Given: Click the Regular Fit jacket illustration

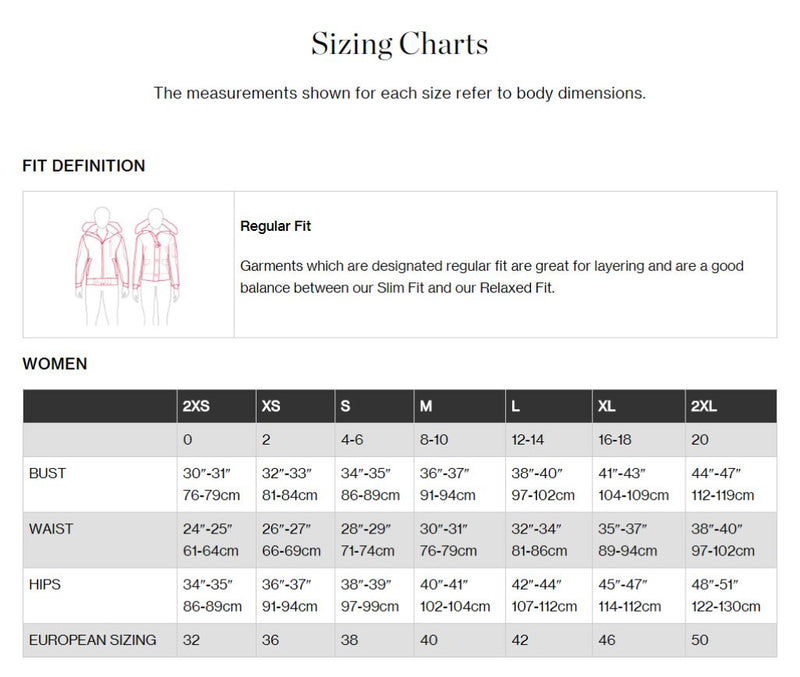Looking at the screenshot, I should coord(128,266).
